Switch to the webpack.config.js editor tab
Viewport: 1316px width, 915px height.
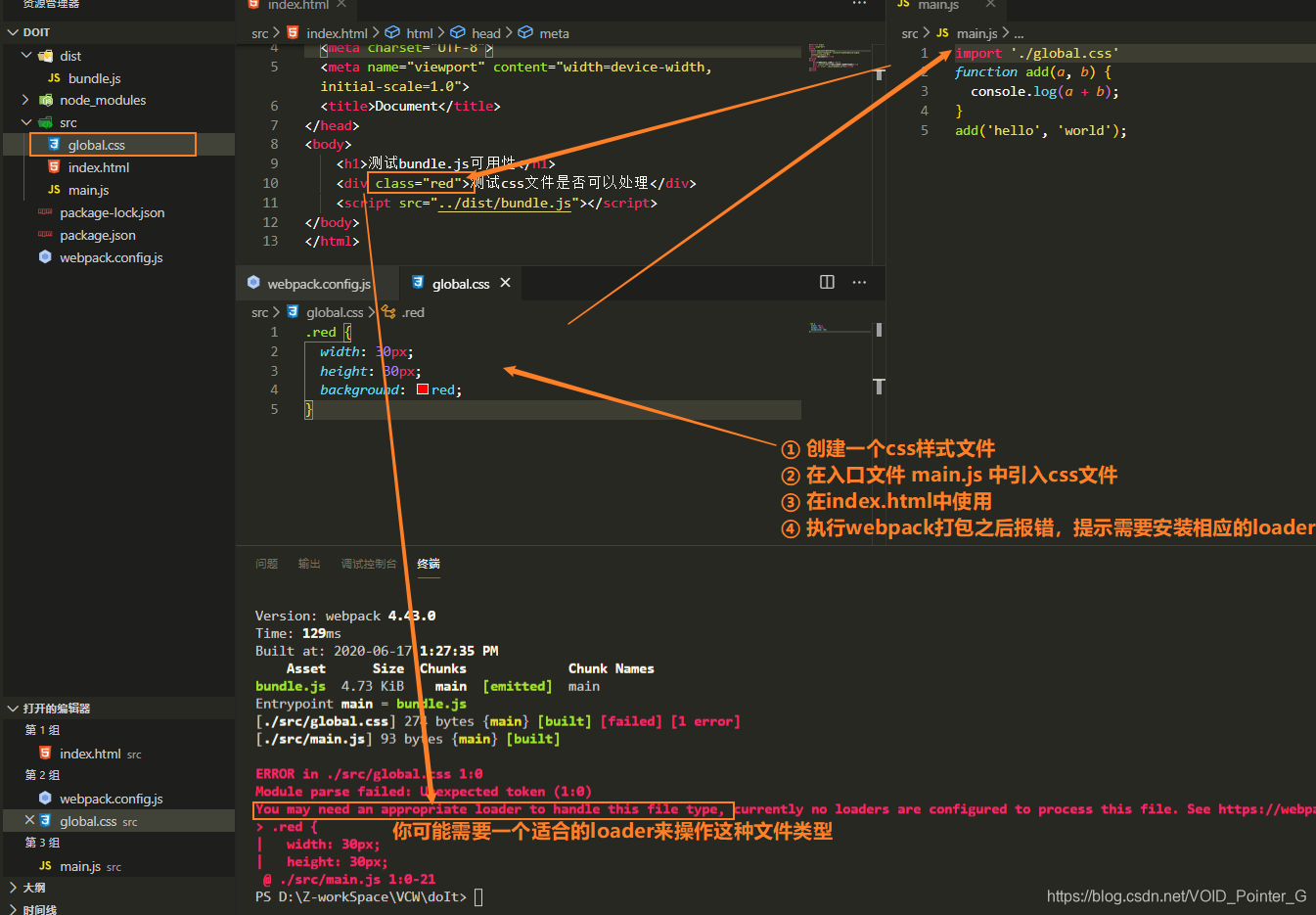[x=318, y=284]
